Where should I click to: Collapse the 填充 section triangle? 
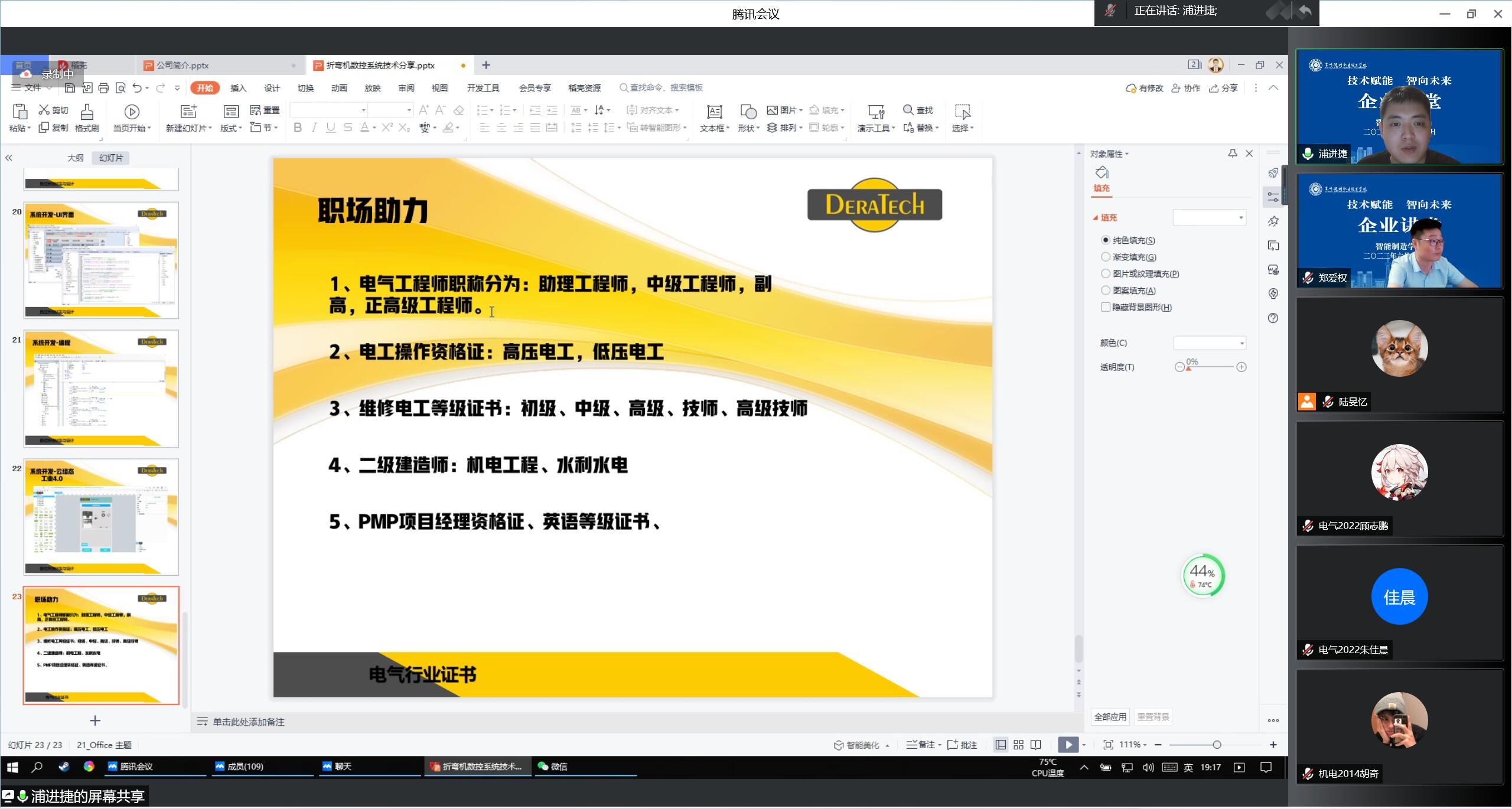coord(1095,217)
